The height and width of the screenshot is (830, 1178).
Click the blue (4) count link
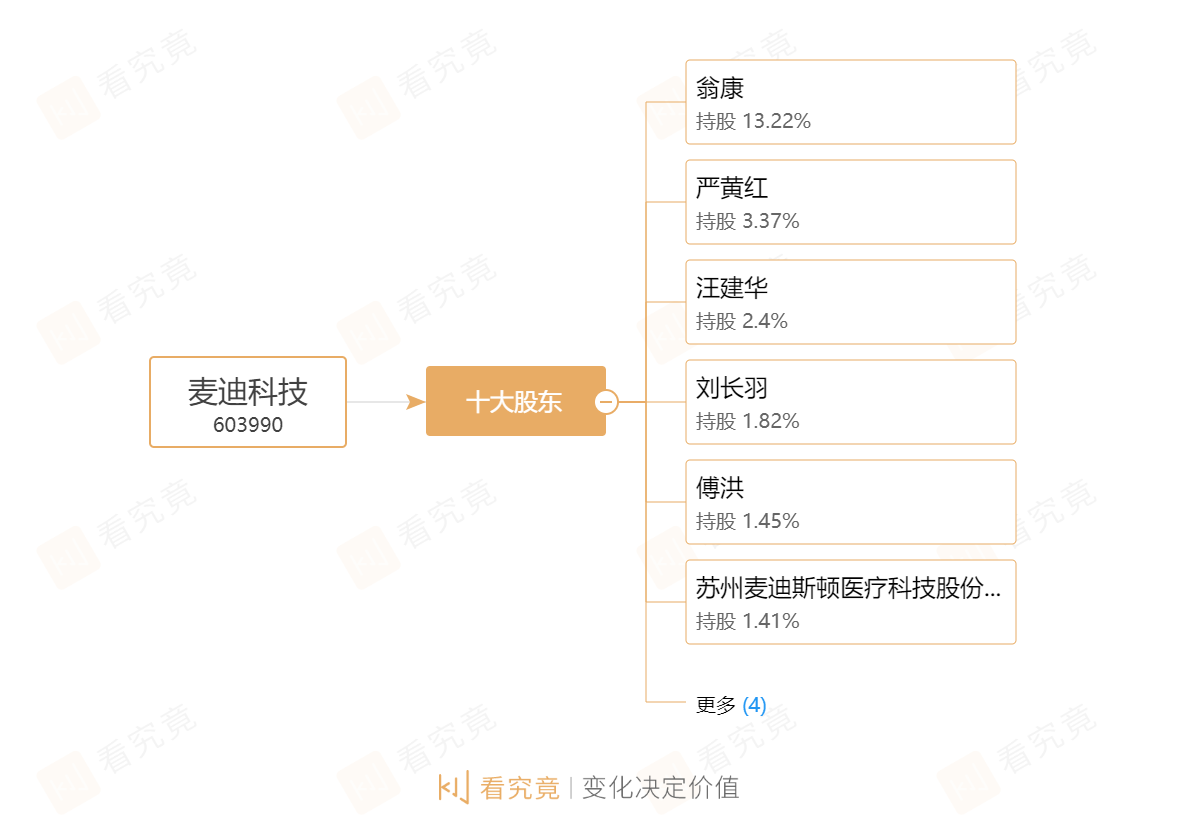[754, 705]
